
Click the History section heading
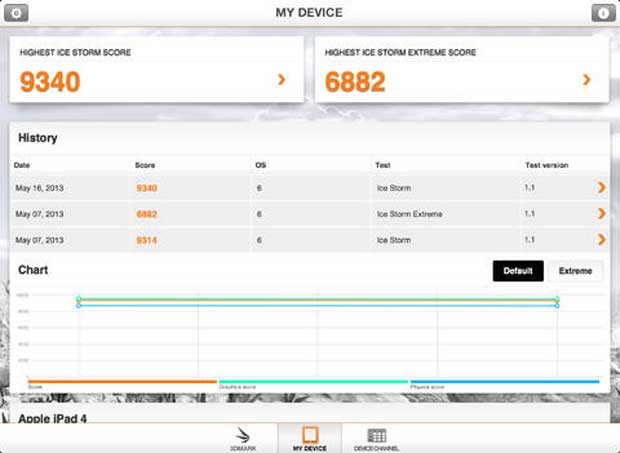pos(38,138)
